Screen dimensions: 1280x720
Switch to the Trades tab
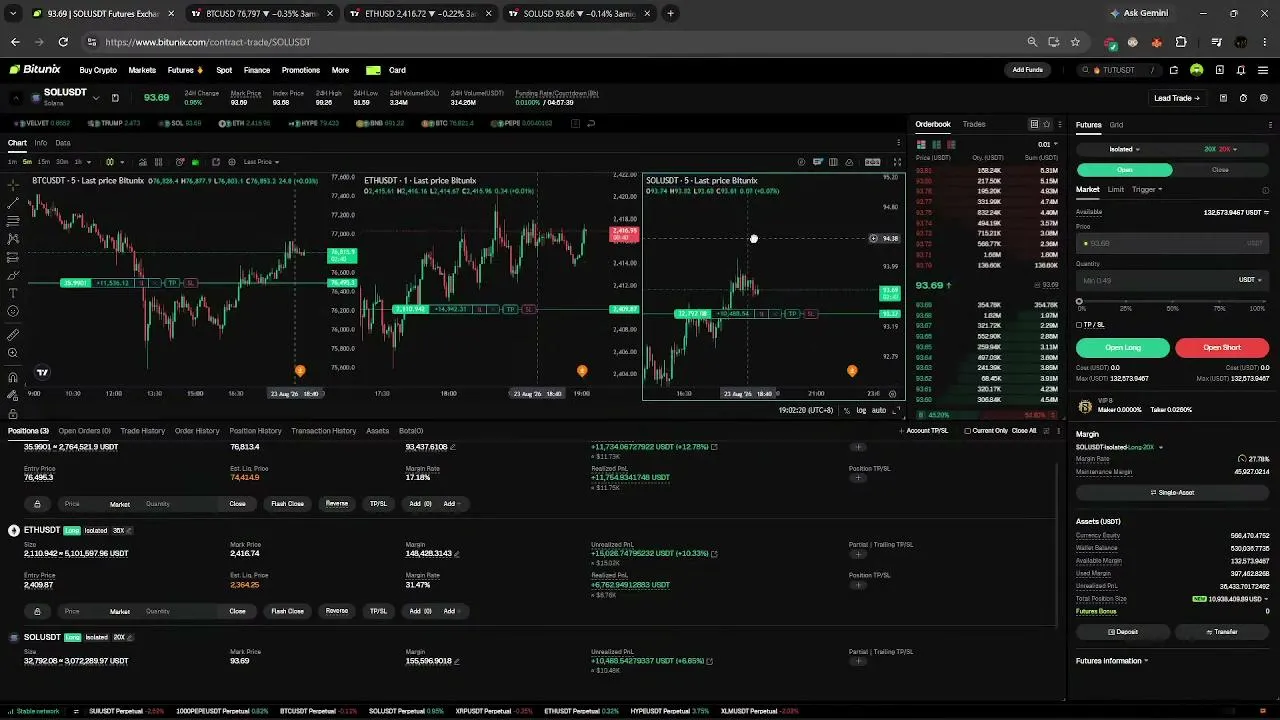974,124
